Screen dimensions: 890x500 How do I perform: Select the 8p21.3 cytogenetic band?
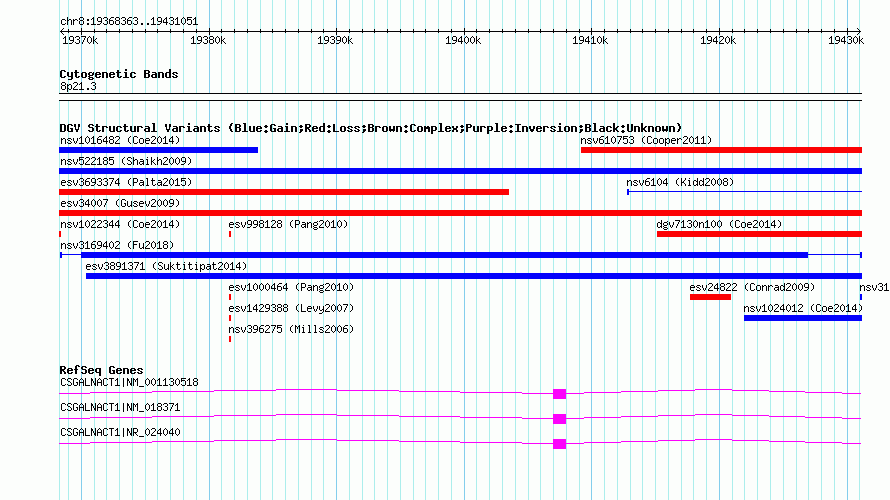click(x=460, y=97)
